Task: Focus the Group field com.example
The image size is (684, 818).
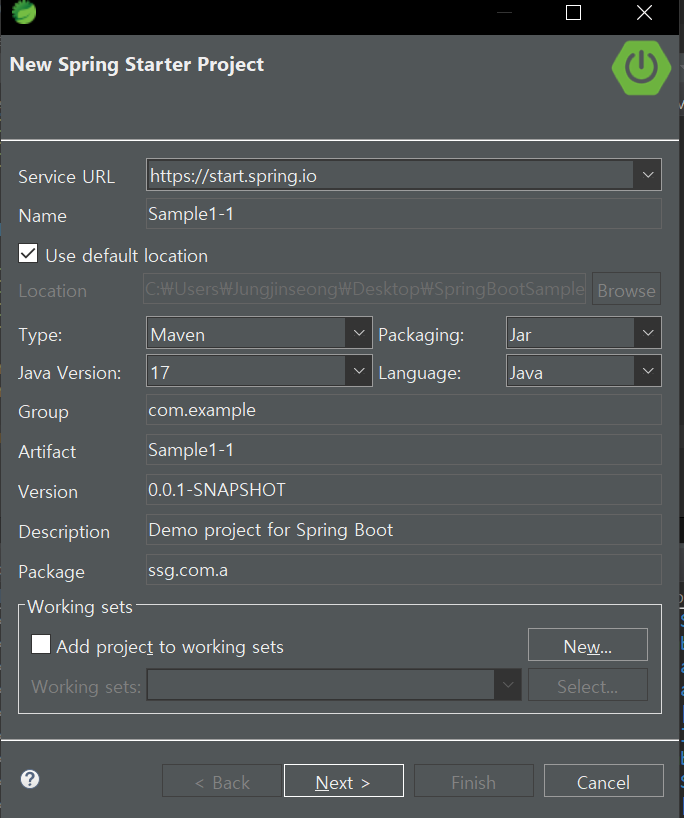Action: click(404, 410)
